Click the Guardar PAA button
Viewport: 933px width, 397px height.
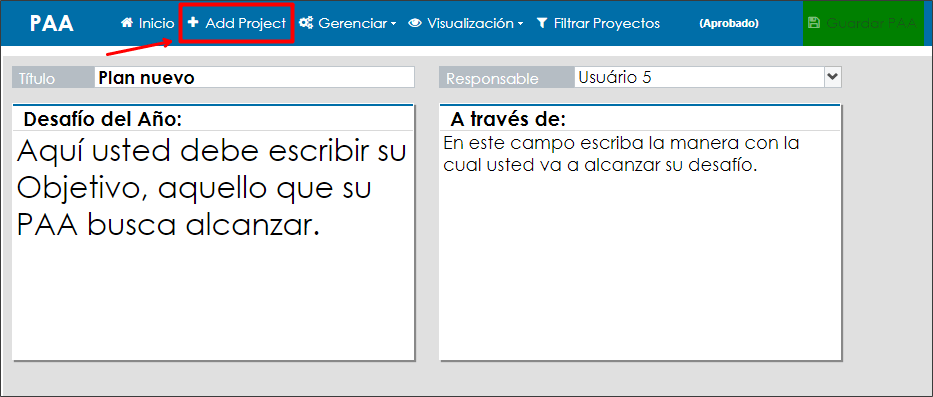click(862, 23)
